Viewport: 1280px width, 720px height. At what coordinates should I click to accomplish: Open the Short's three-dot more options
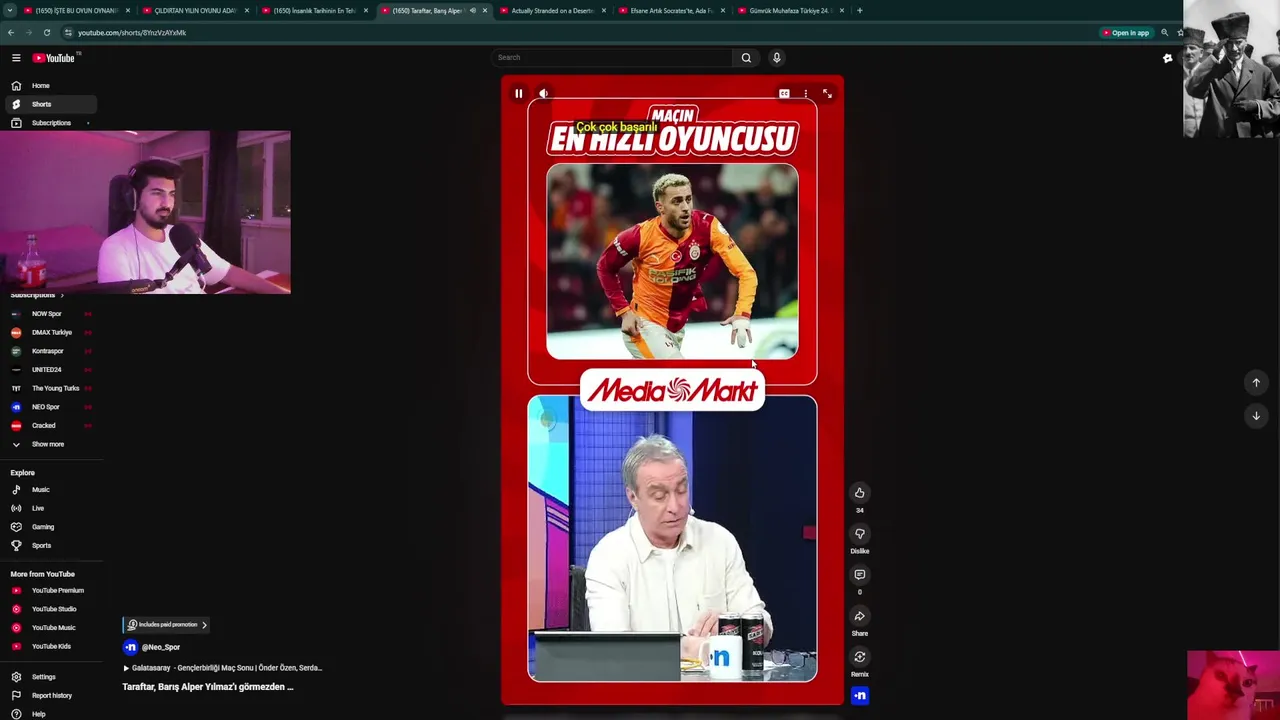click(805, 94)
